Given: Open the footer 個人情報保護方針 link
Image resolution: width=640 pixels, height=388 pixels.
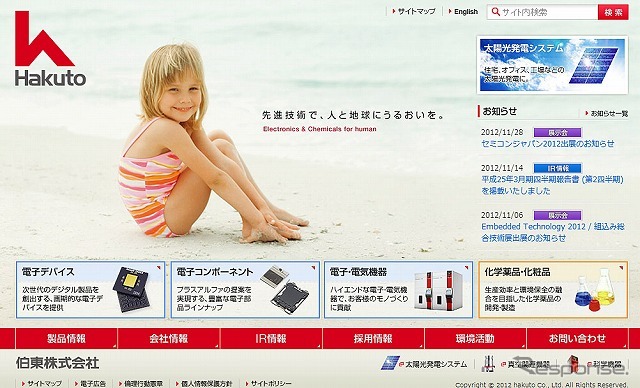Looking at the screenshot, I should pyautogui.click(x=207, y=384).
